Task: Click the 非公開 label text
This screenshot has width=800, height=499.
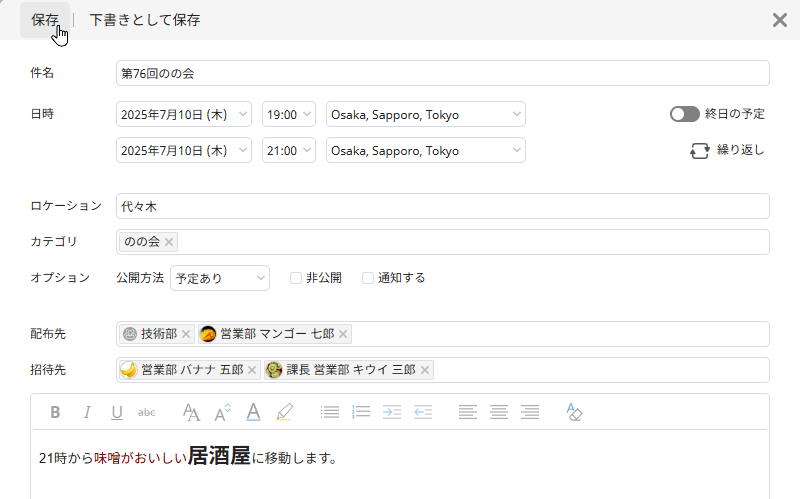Action: (x=324, y=278)
